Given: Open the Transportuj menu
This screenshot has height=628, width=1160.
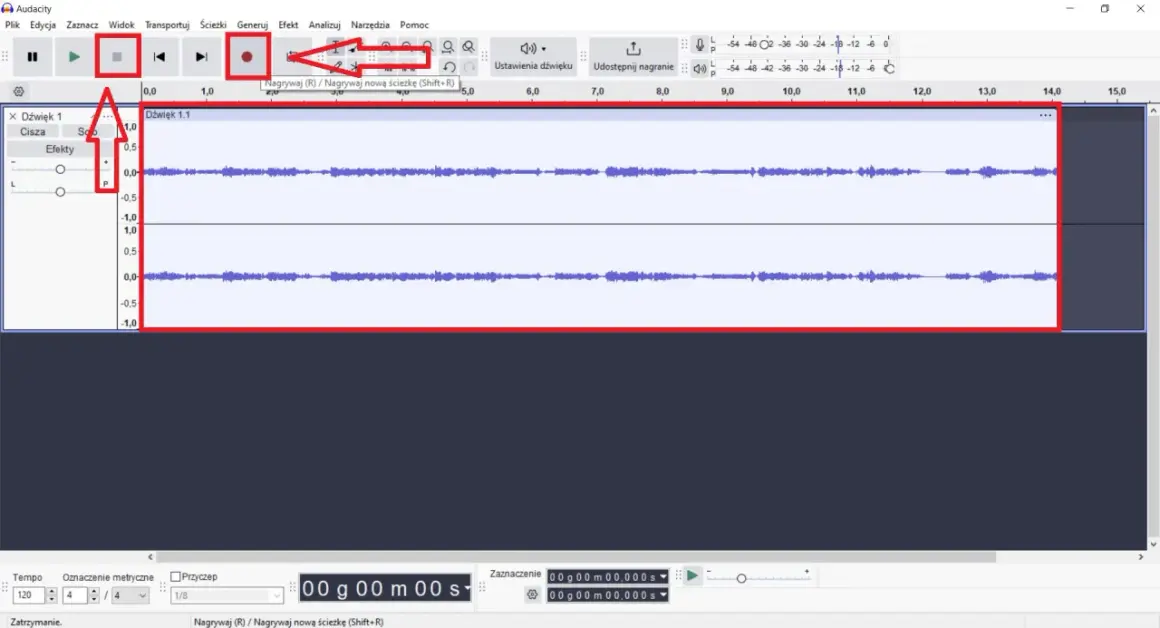Looking at the screenshot, I should coord(167,25).
